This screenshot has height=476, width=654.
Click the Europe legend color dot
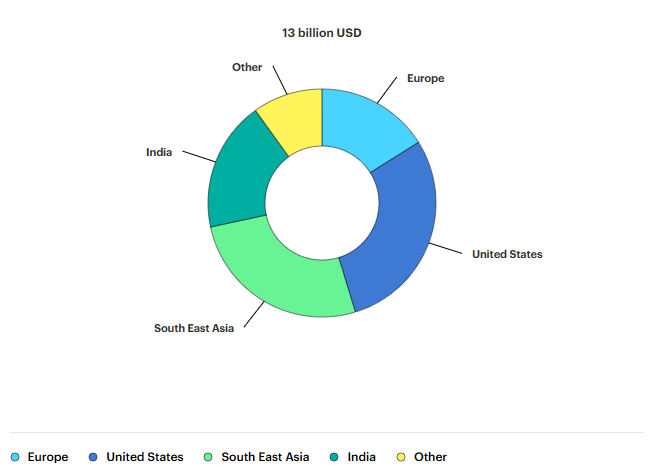(x=15, y=457)
